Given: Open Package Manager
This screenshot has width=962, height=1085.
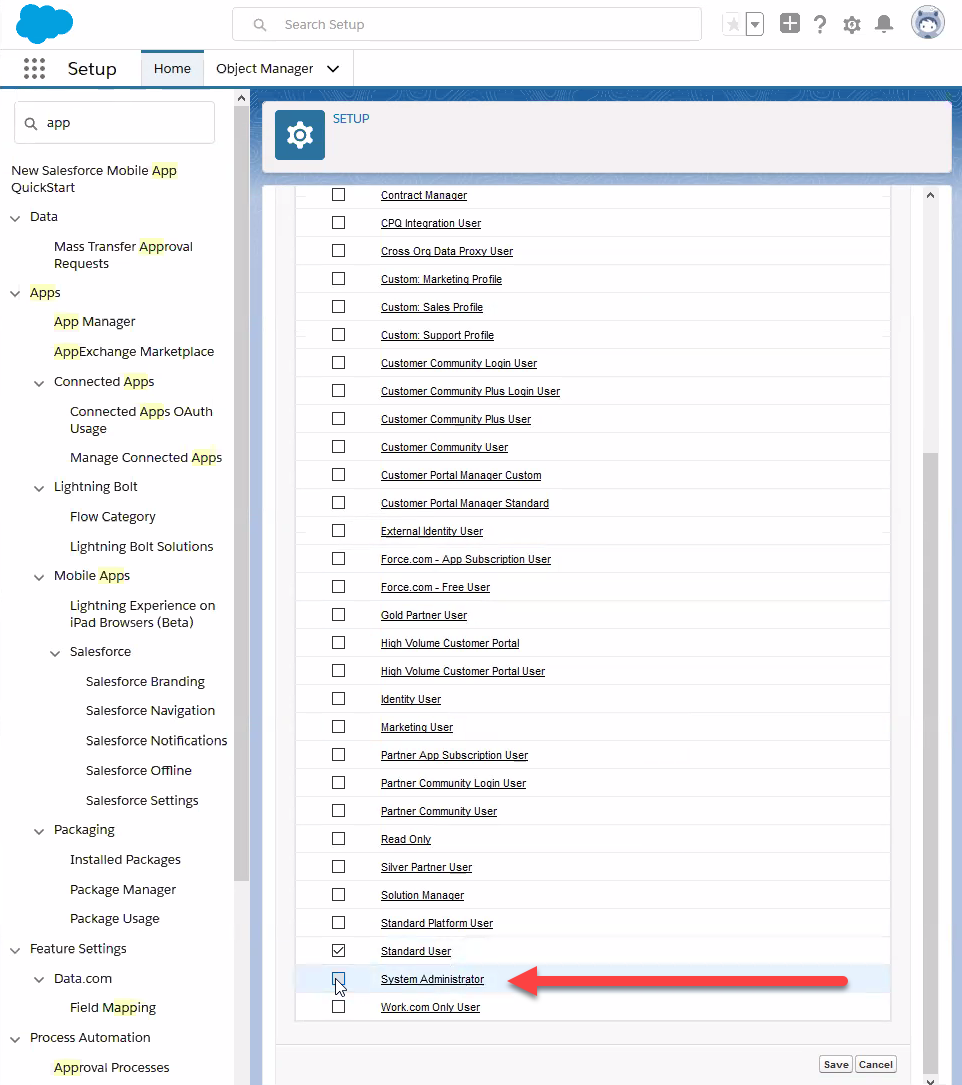Looking at the screenshot, I should [x=122, y=889].
